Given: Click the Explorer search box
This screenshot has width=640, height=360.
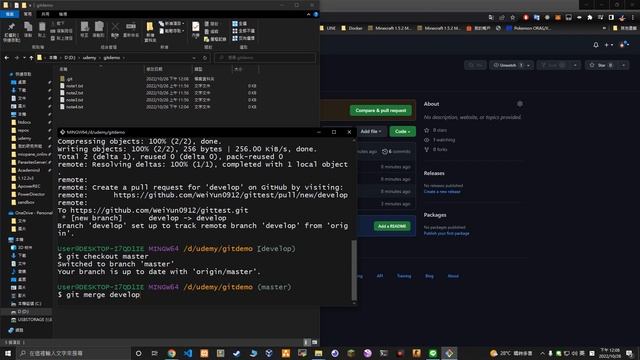Looking at the screenshot, I should [x=265, y=58].
